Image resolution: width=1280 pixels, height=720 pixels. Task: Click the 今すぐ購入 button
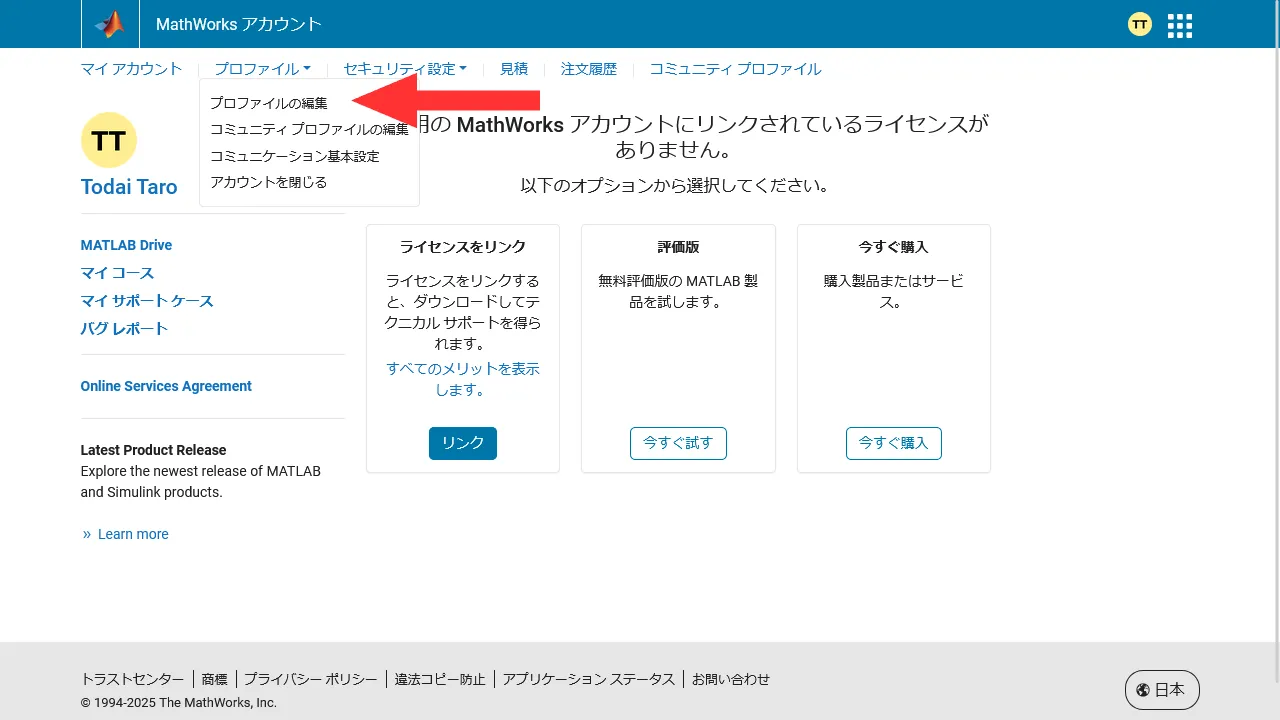coord(894,443)
